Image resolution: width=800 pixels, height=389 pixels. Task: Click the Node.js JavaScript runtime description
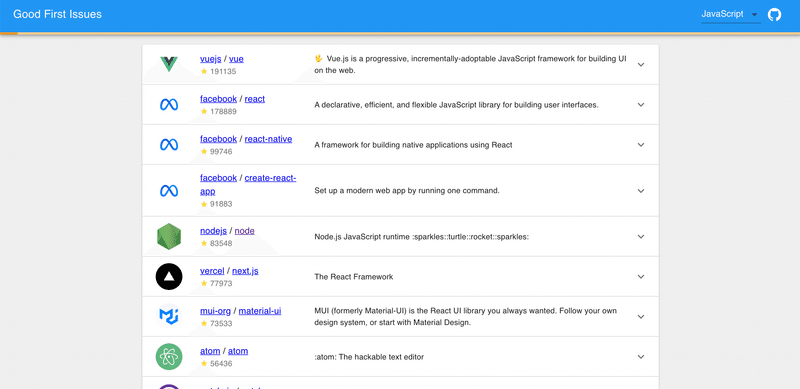[x=421, y=237]
